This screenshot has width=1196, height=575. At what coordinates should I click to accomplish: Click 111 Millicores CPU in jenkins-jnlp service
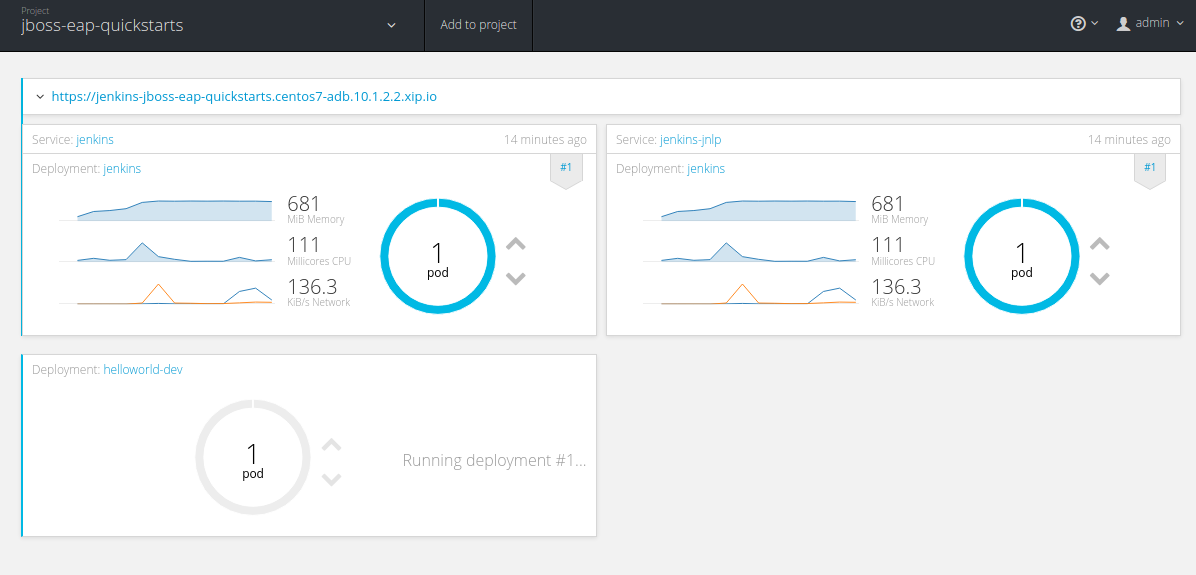(903, 251)
